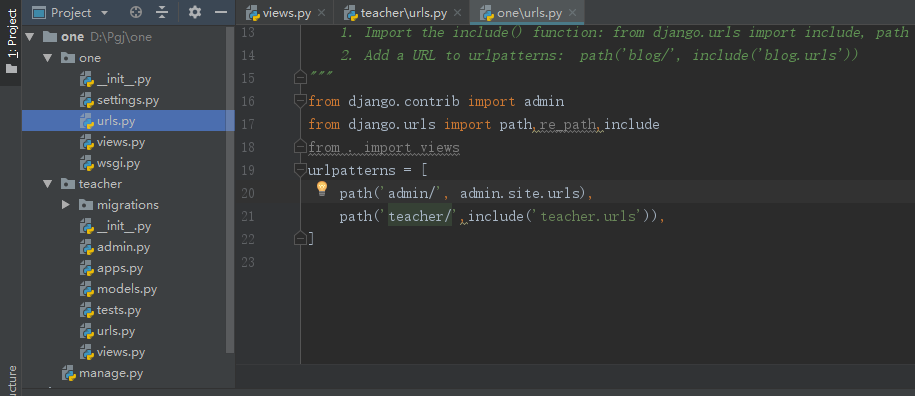Click 'teacher.urls' string in include call
Image resolution: width=915 pixels, height=396 pixels.
click(x=588, y=216)
